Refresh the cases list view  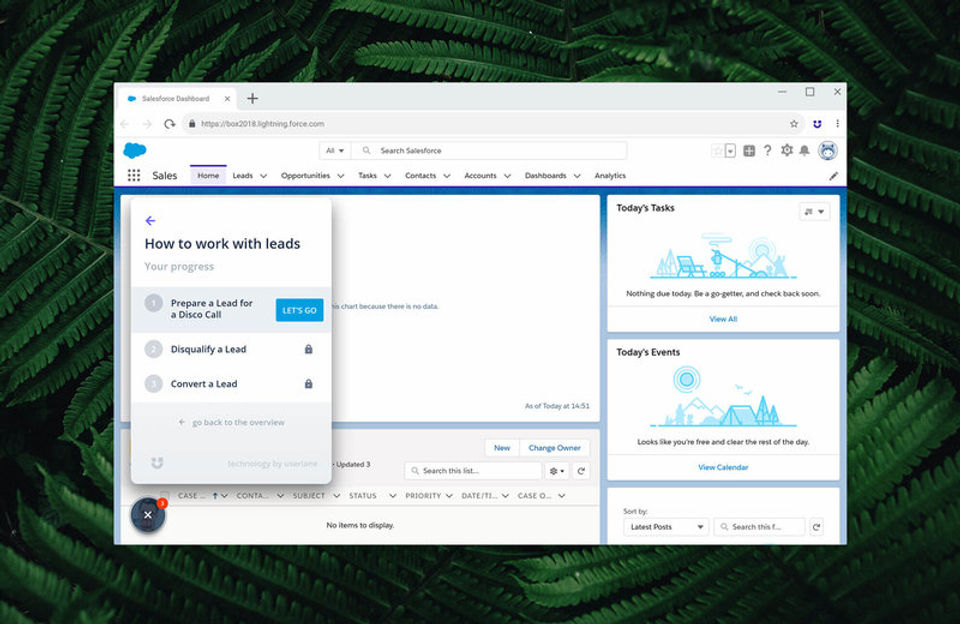(x=581, y=471)
